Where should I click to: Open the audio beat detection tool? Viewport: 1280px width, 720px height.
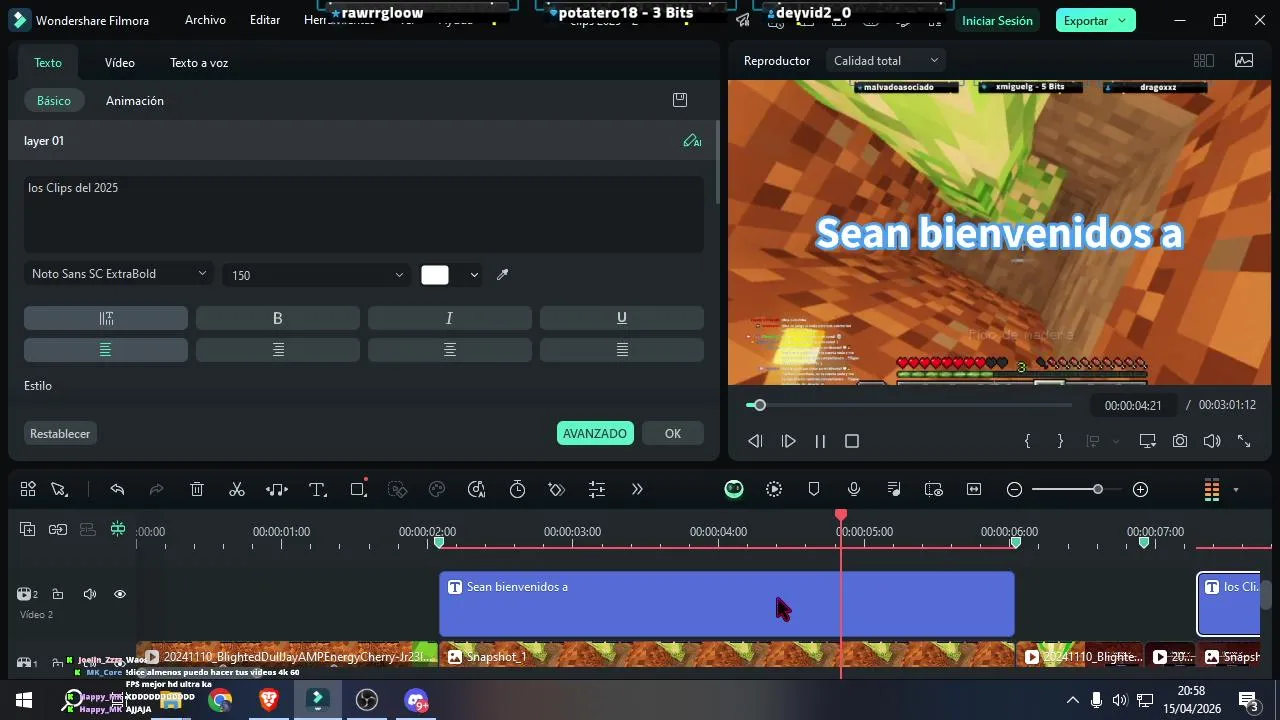tap(277, 489)
